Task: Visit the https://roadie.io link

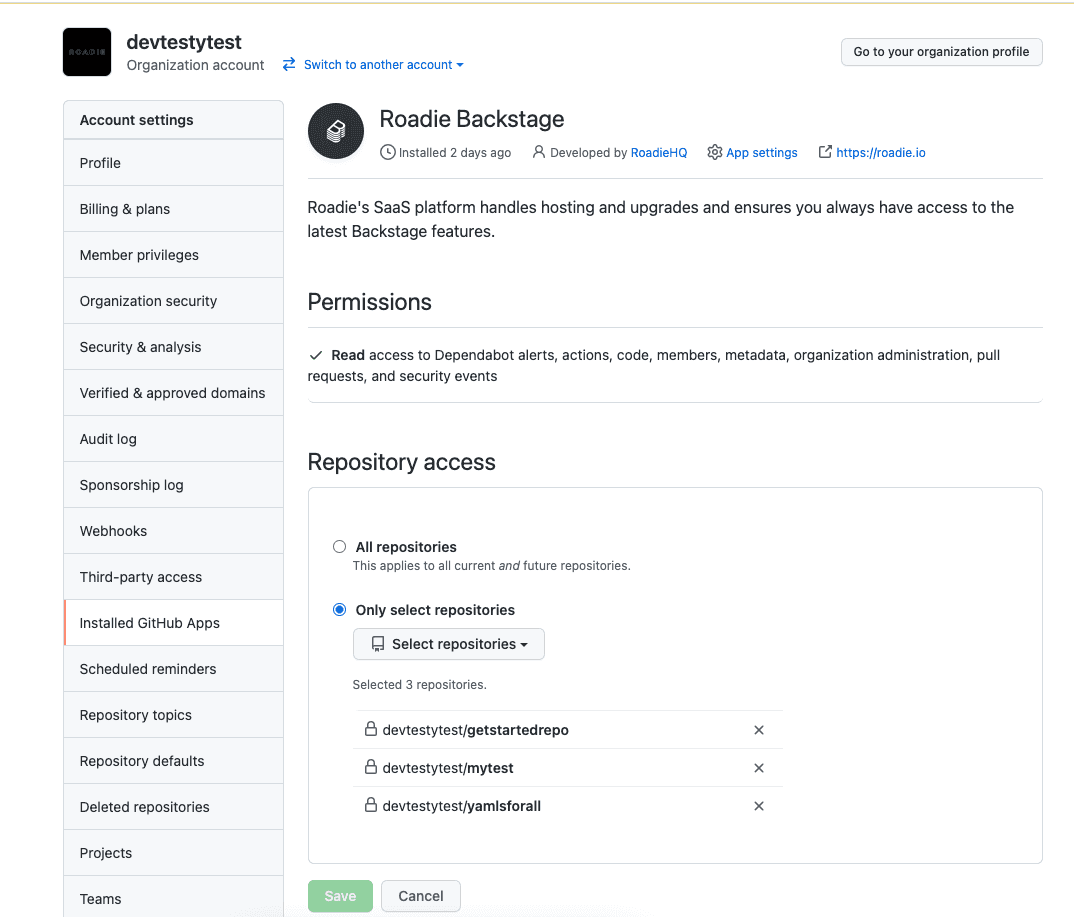Action: (x=881, y=153)
